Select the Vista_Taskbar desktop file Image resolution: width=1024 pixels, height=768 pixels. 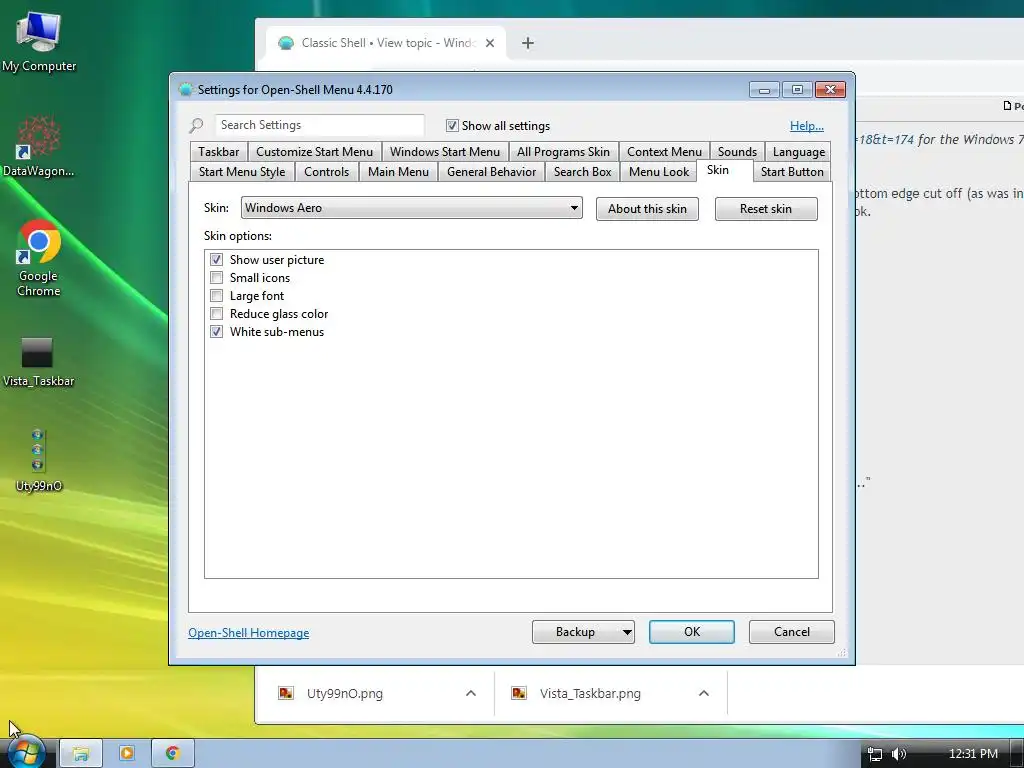(x=37, y=361)
